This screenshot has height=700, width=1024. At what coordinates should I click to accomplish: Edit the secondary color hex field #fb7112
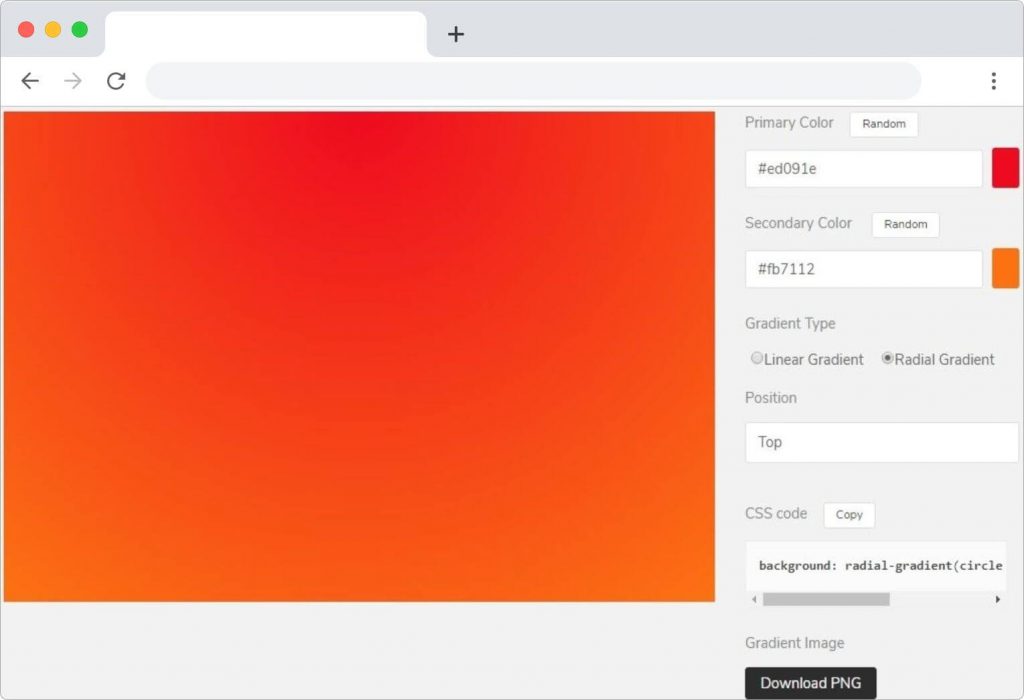point(863,269)
